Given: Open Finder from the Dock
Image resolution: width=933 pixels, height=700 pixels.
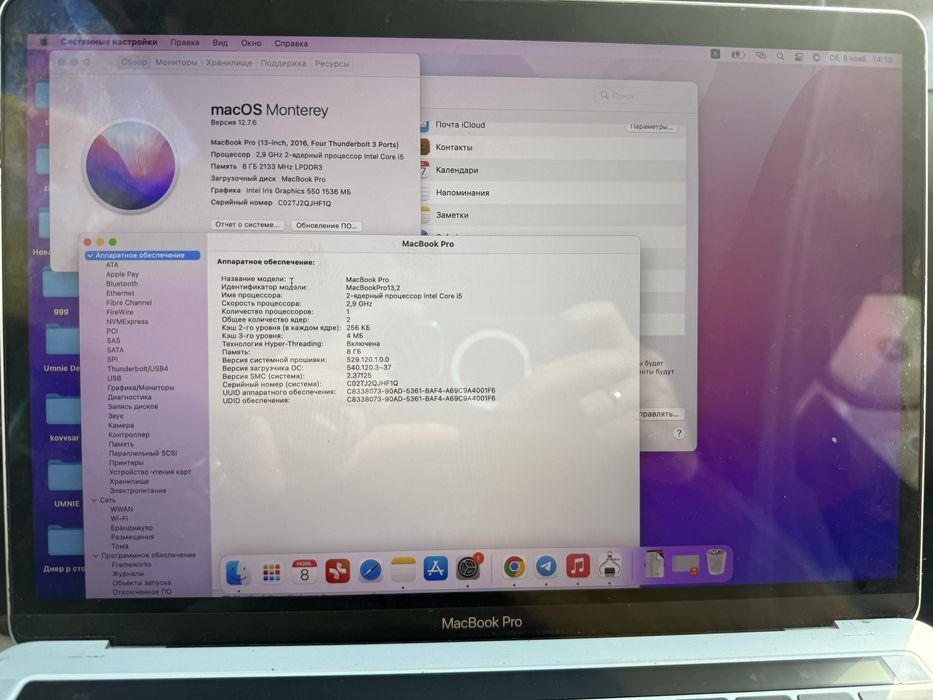Looking at the screenshot, I should coord(237,573).
